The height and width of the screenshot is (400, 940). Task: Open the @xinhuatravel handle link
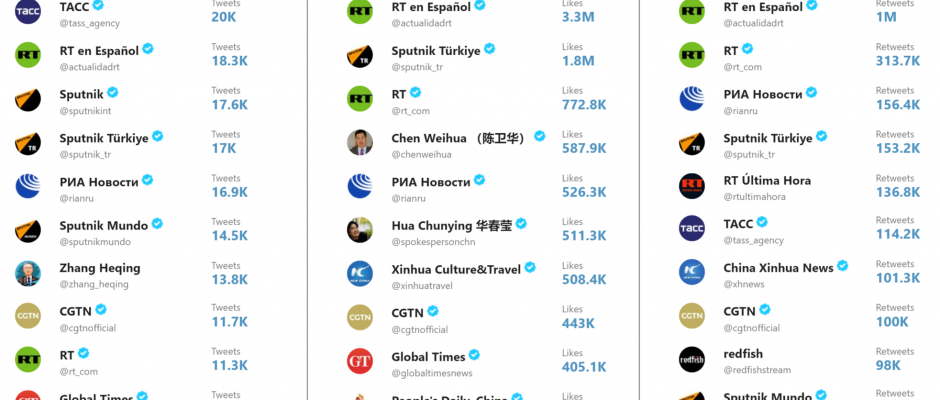(422, 286)
